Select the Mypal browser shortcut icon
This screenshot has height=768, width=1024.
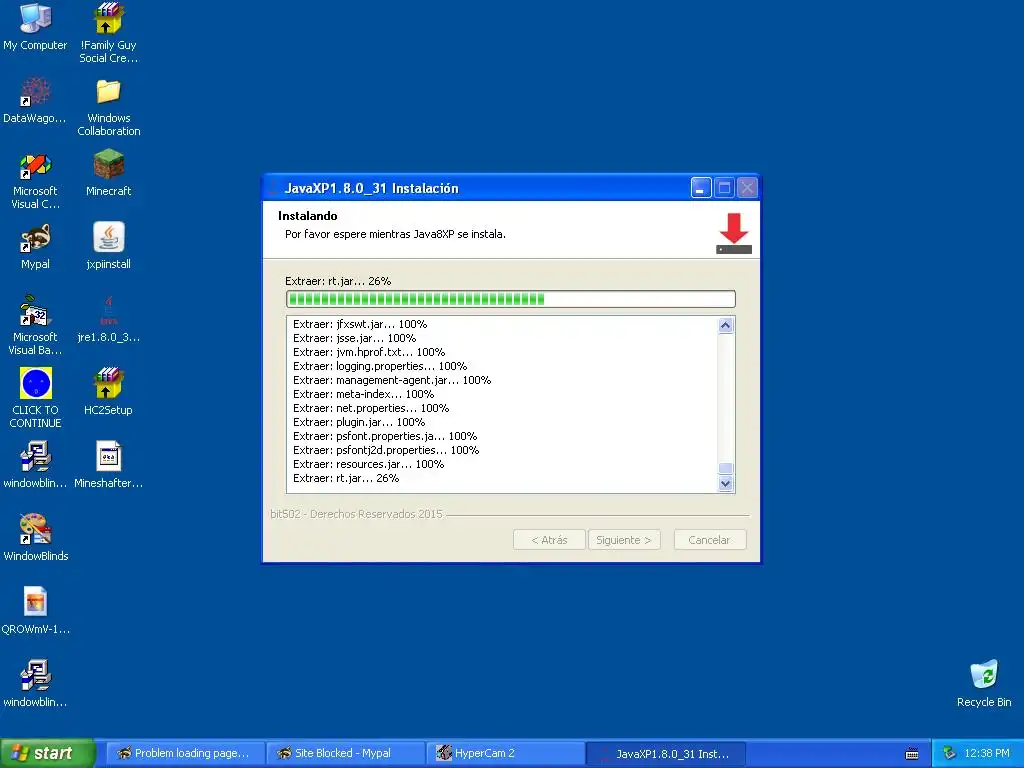point(35,238)
